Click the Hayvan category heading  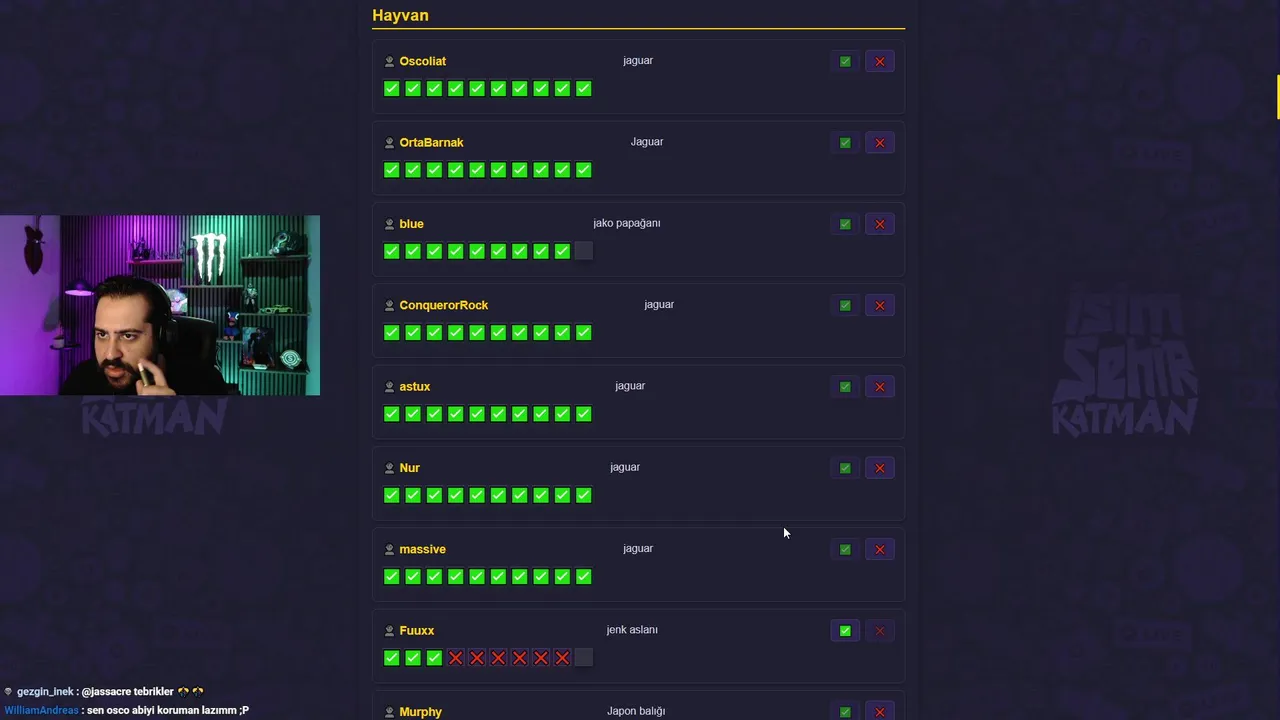[x=400, y=16]
